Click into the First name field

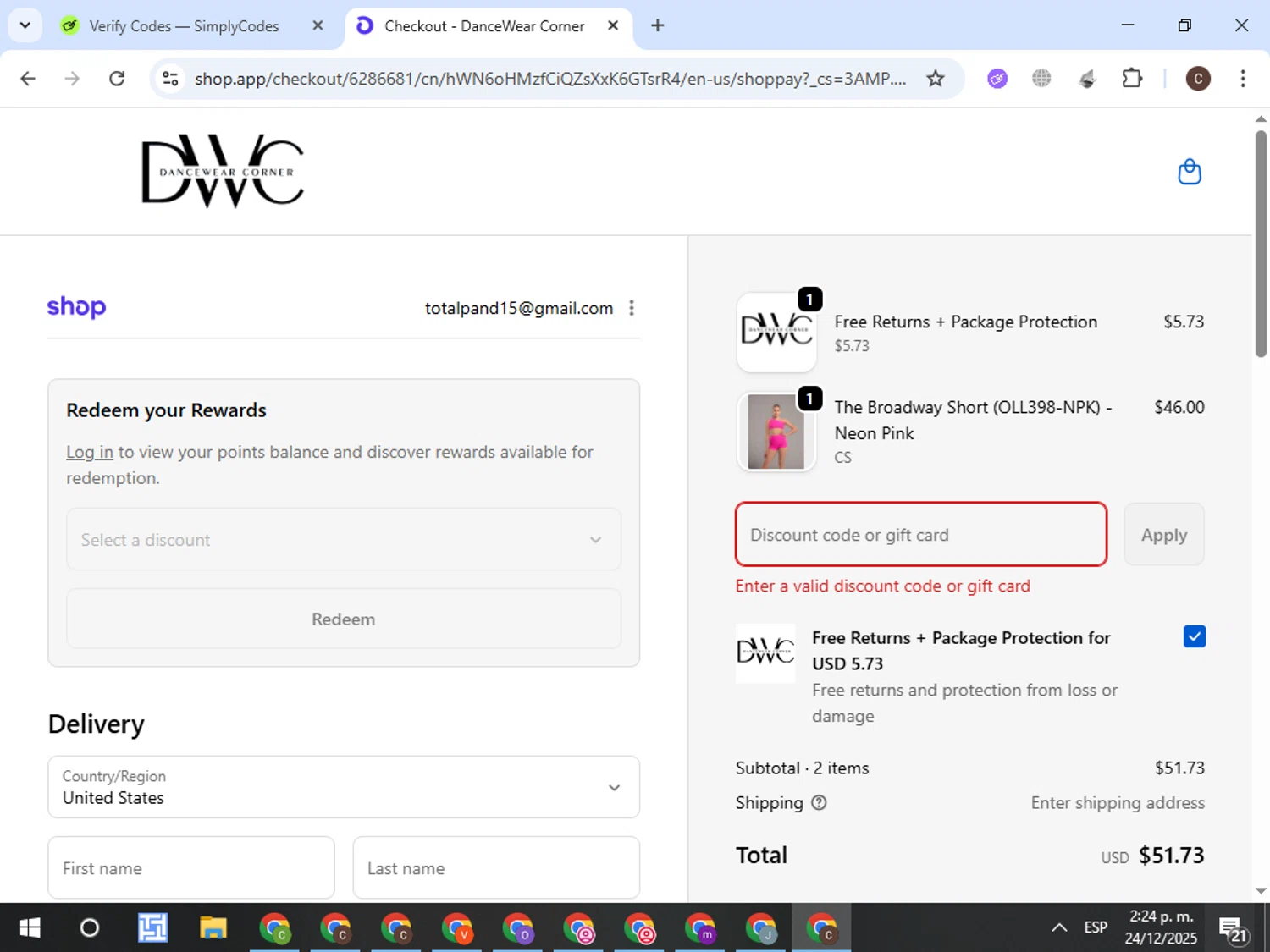(x=191, y=867)
